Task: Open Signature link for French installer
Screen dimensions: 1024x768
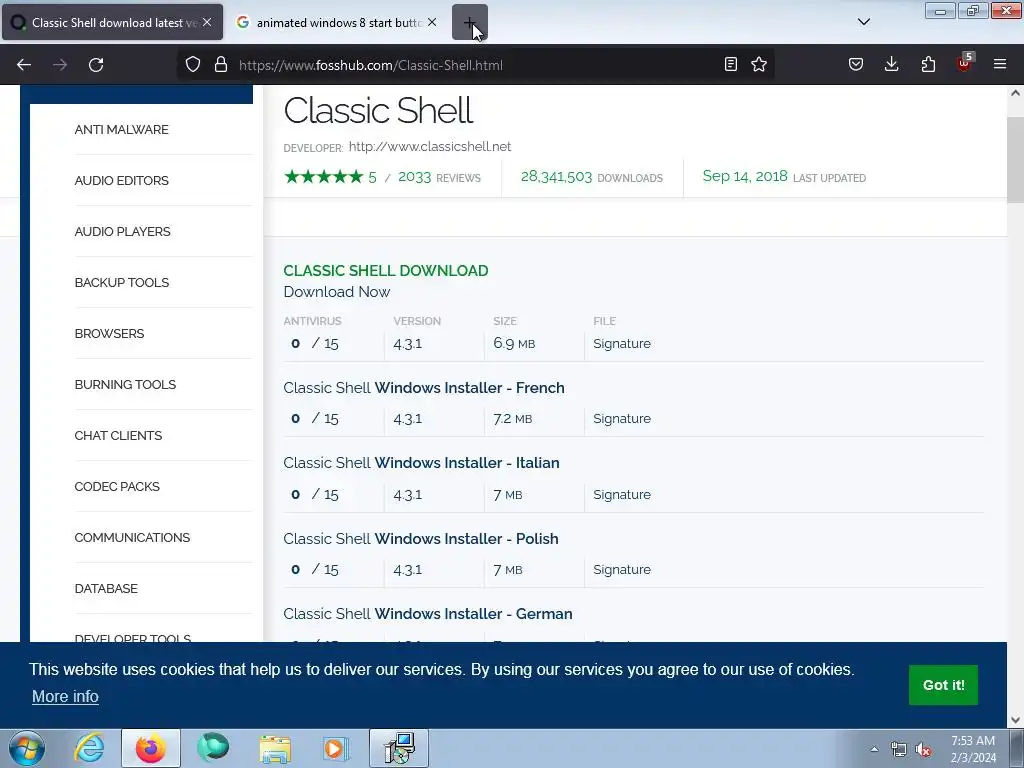Action: click(x=622, y=419)
